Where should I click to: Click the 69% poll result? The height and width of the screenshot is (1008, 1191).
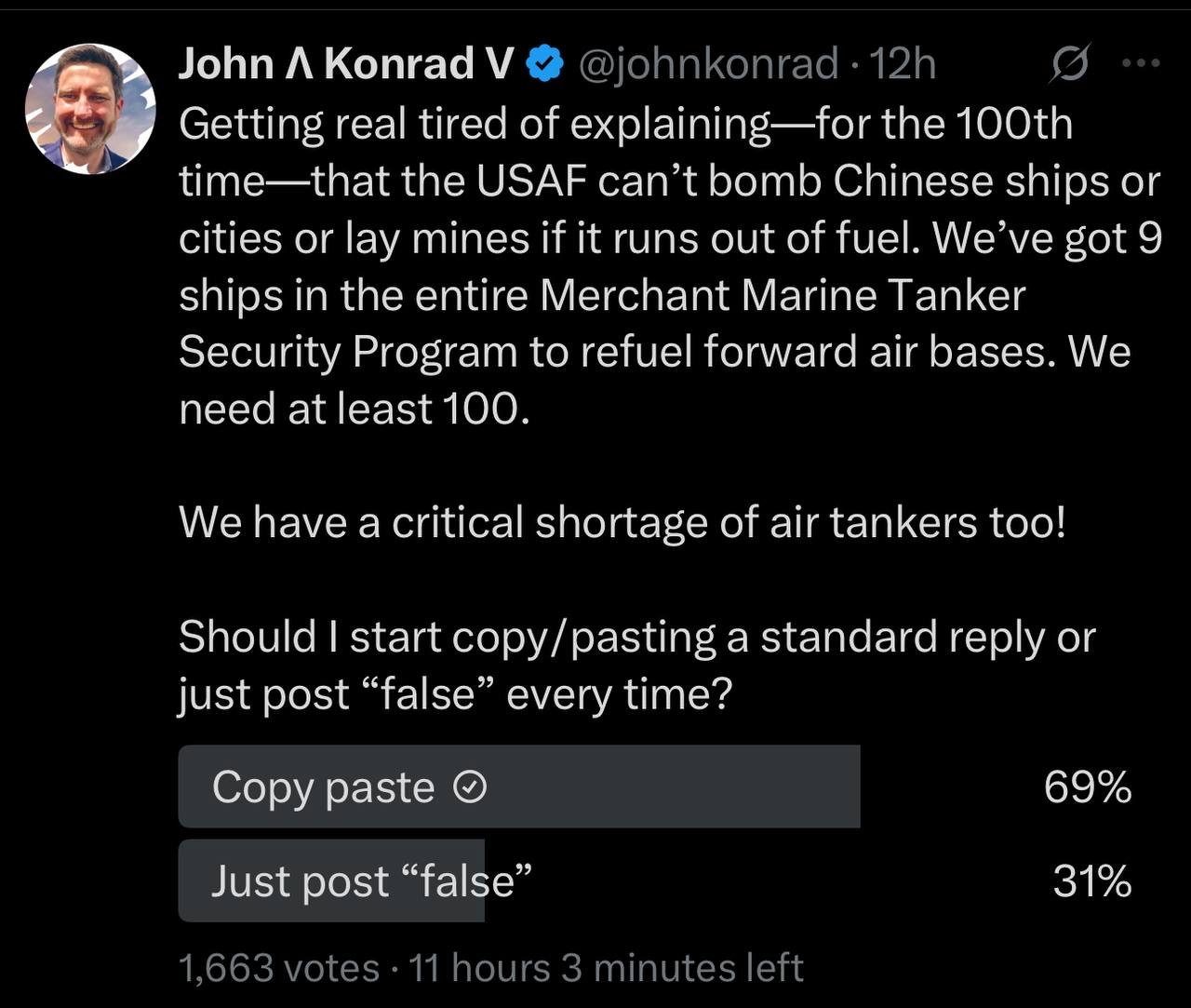pos(1088,787)
